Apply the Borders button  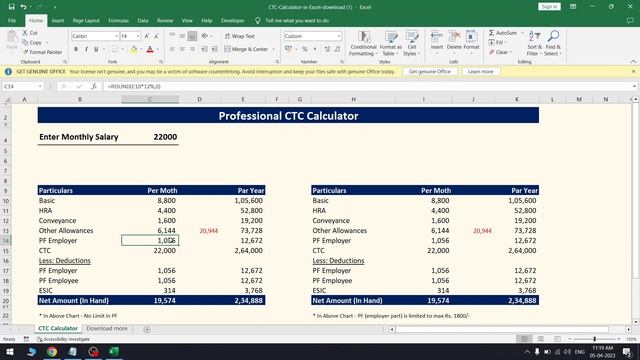tap(115, 49)
